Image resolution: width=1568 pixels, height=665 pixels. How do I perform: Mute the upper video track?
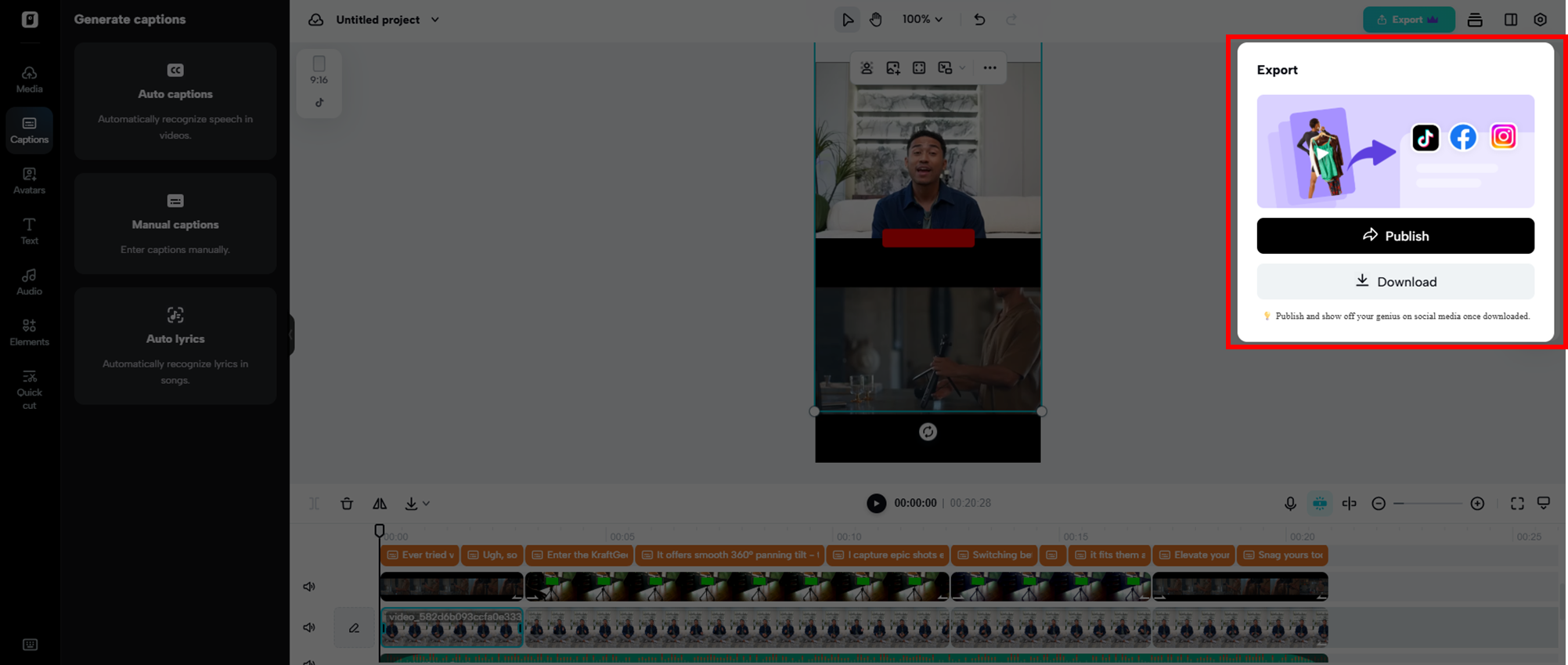point(309,587)
